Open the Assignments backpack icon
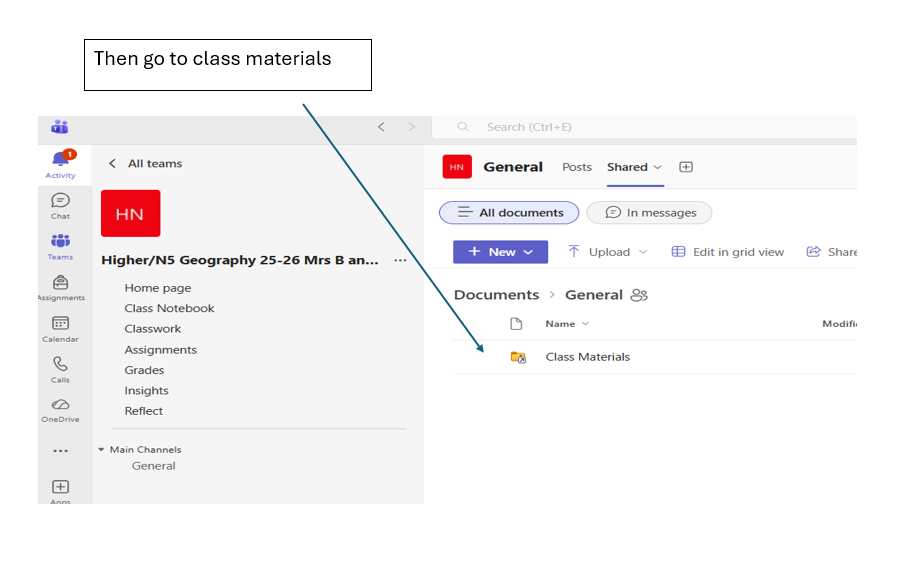 pos(60,282)
